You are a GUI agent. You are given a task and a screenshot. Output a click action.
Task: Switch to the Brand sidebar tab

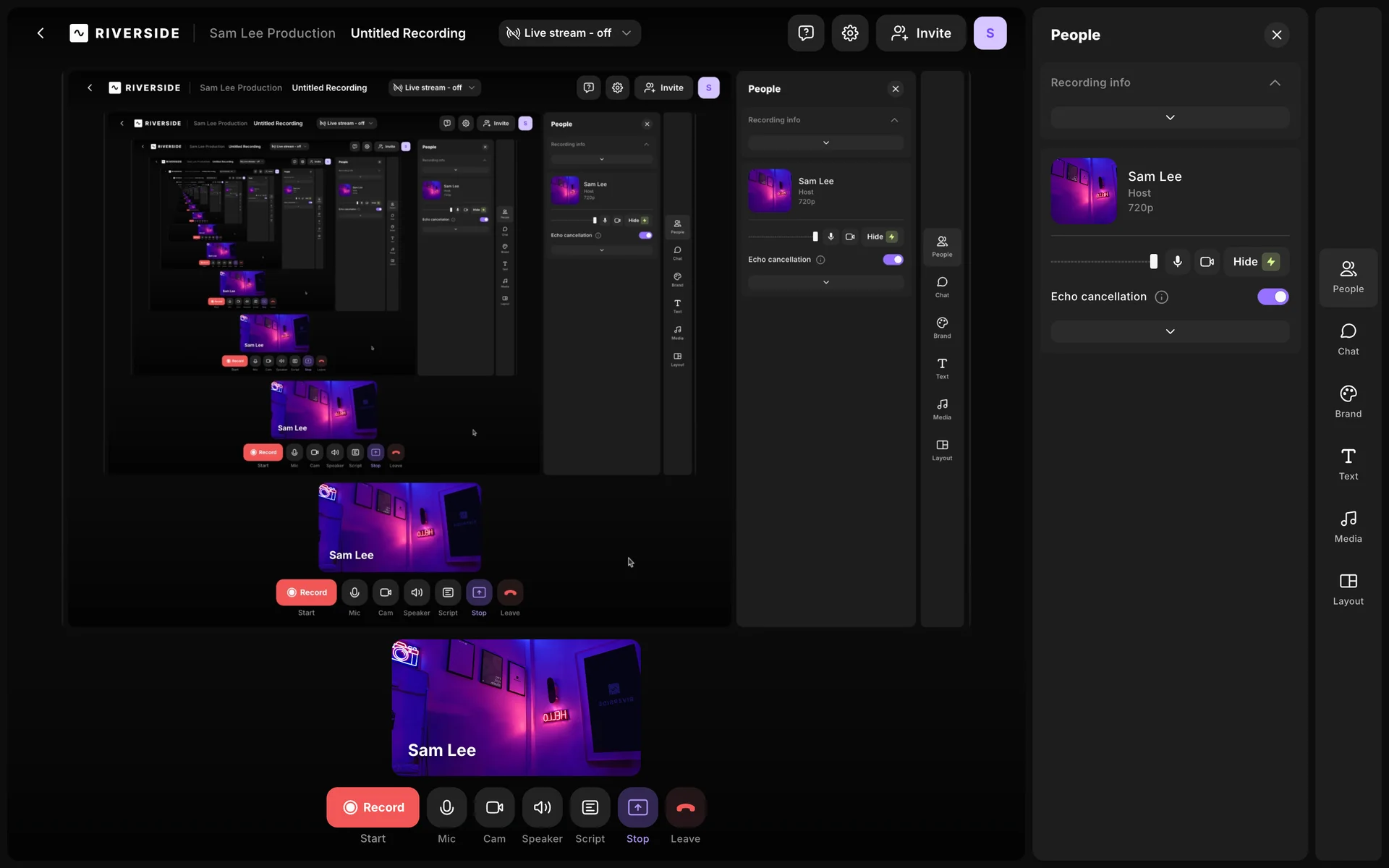(x=1348, y=401)
